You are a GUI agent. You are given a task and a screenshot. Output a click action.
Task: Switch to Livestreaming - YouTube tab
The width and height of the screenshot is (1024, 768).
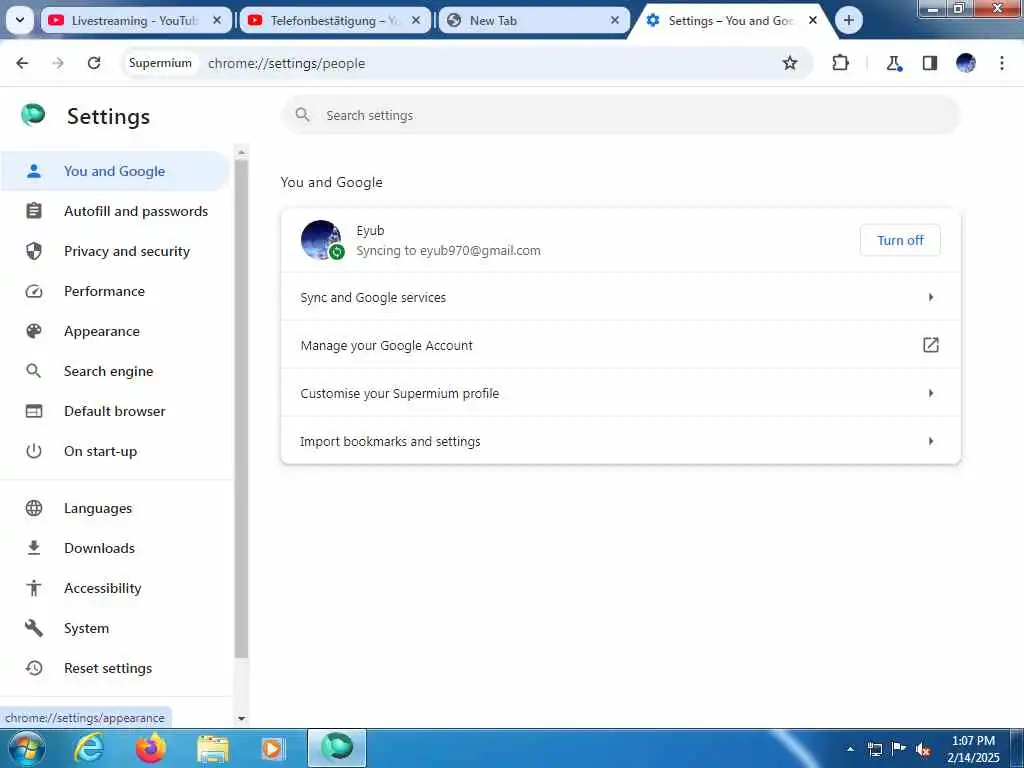point(136,21)
